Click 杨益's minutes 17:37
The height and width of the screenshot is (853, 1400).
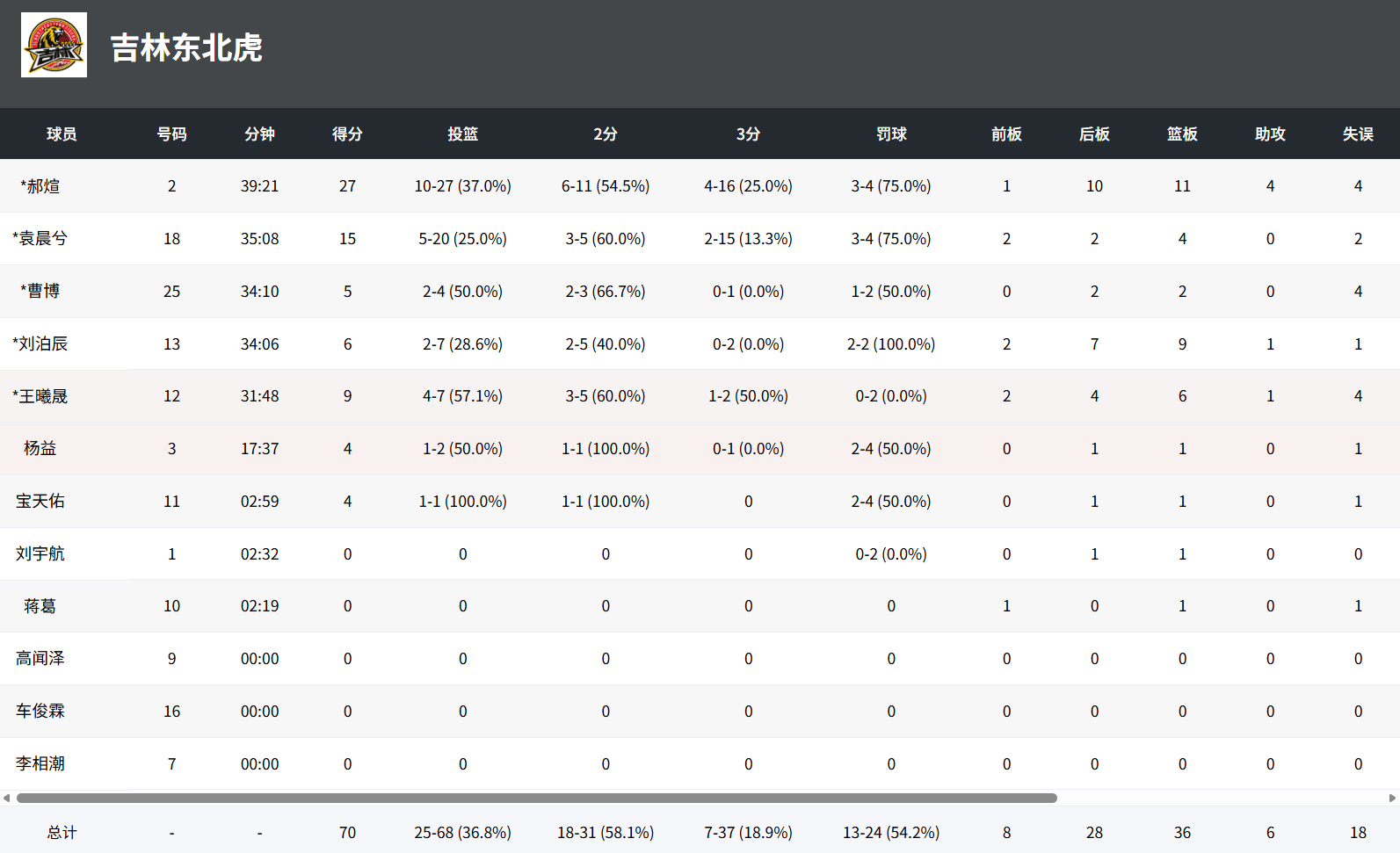(x=259, y=449)
